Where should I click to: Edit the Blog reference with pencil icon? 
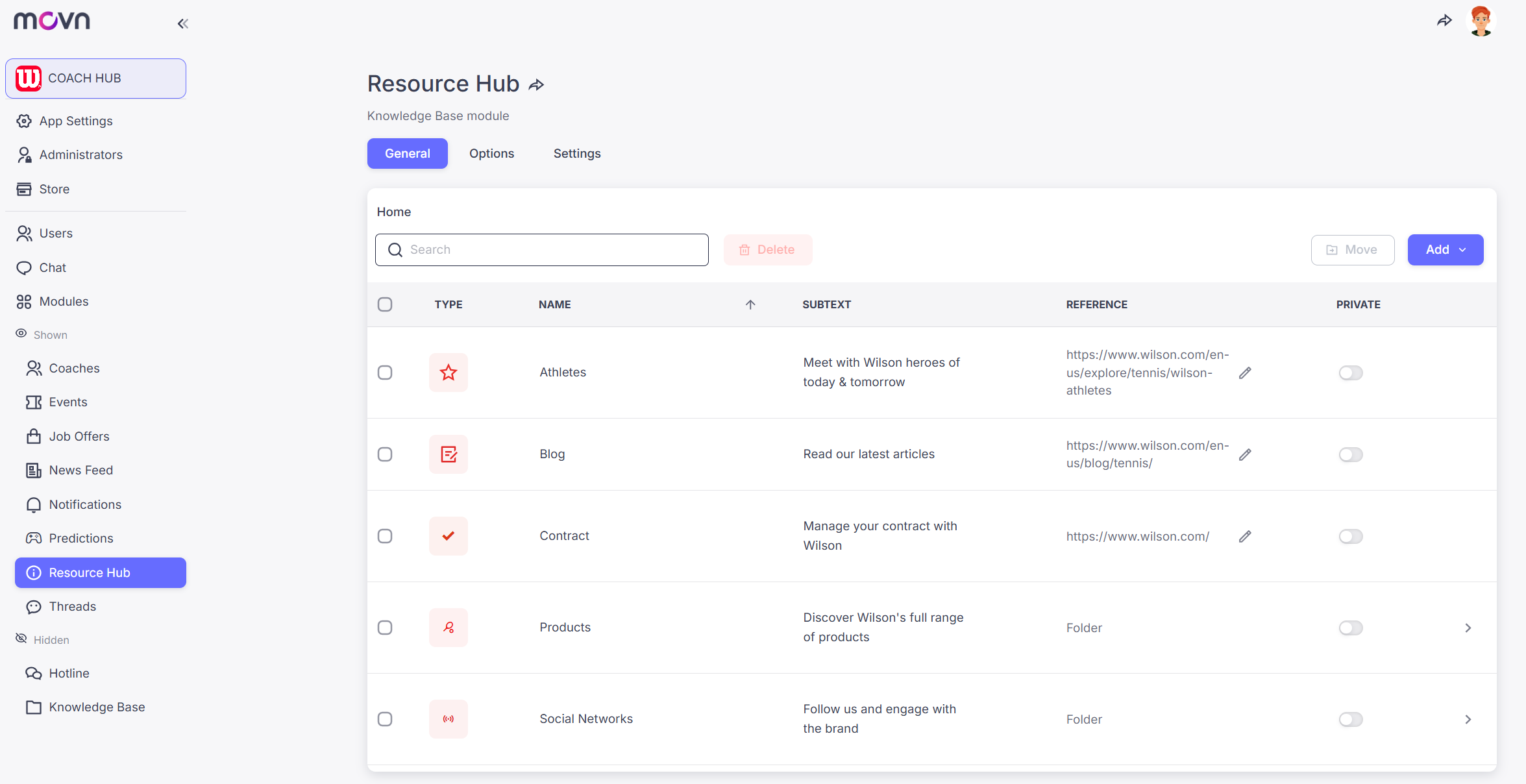1244,454
